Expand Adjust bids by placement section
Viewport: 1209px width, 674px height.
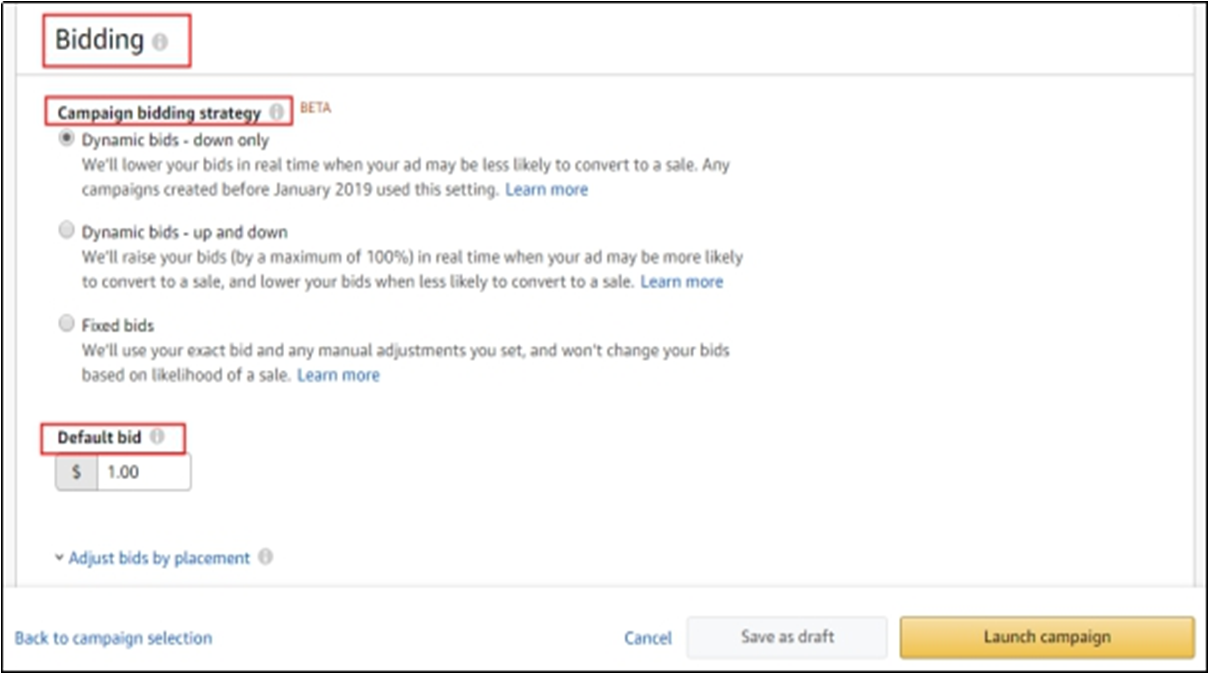159,558
